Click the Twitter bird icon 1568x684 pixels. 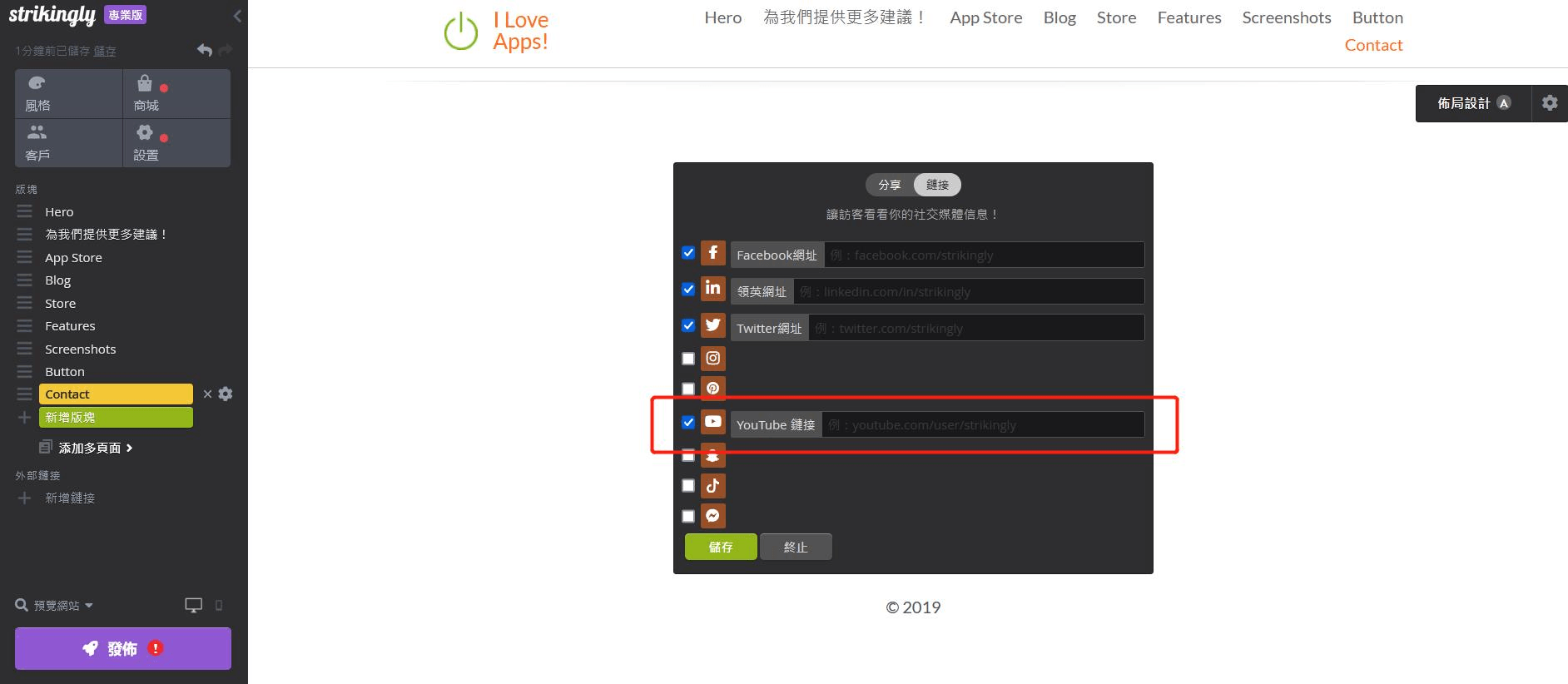tap(713, 325)
